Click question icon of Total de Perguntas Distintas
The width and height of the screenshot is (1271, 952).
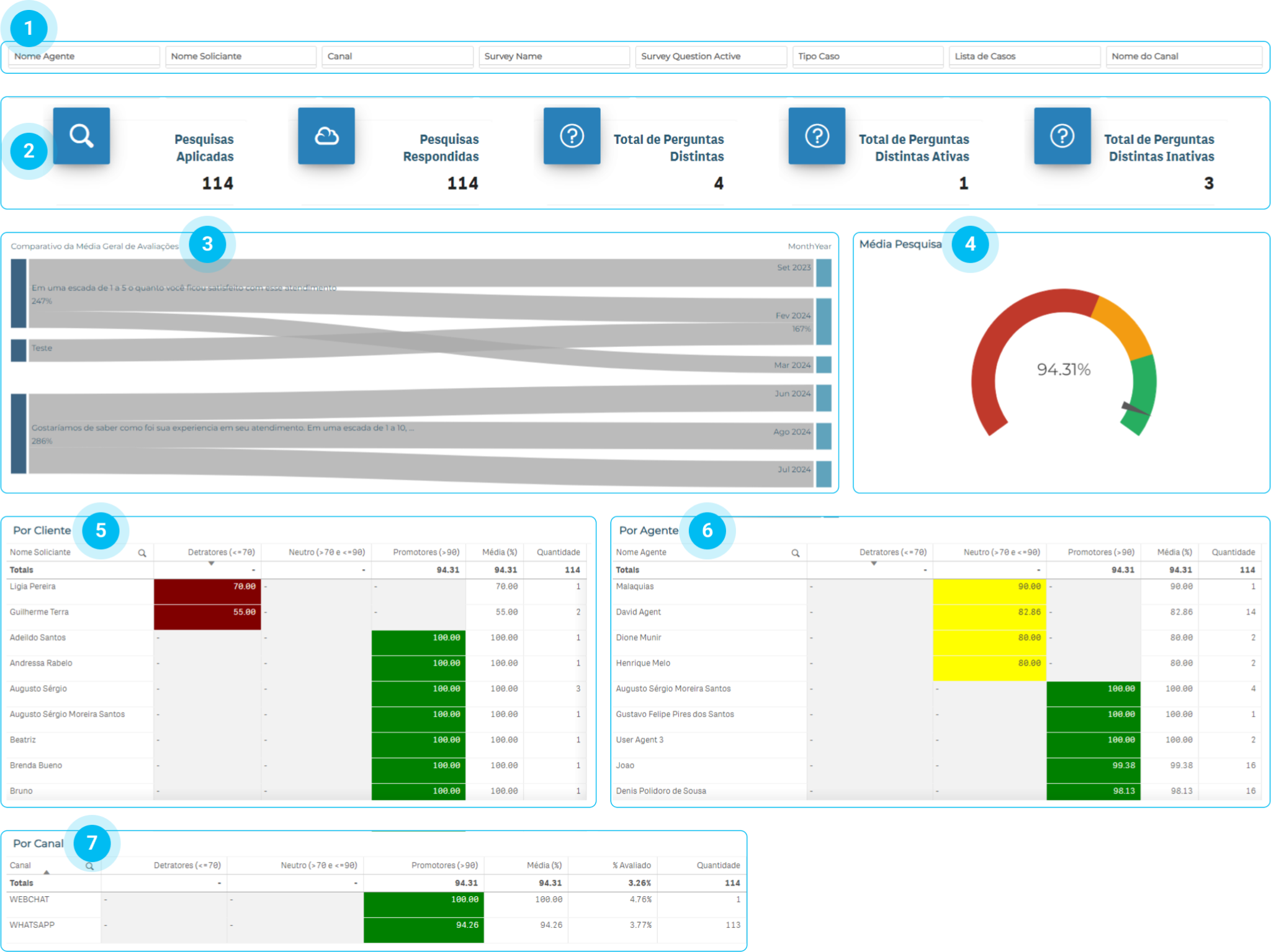(x=572, y=136)
